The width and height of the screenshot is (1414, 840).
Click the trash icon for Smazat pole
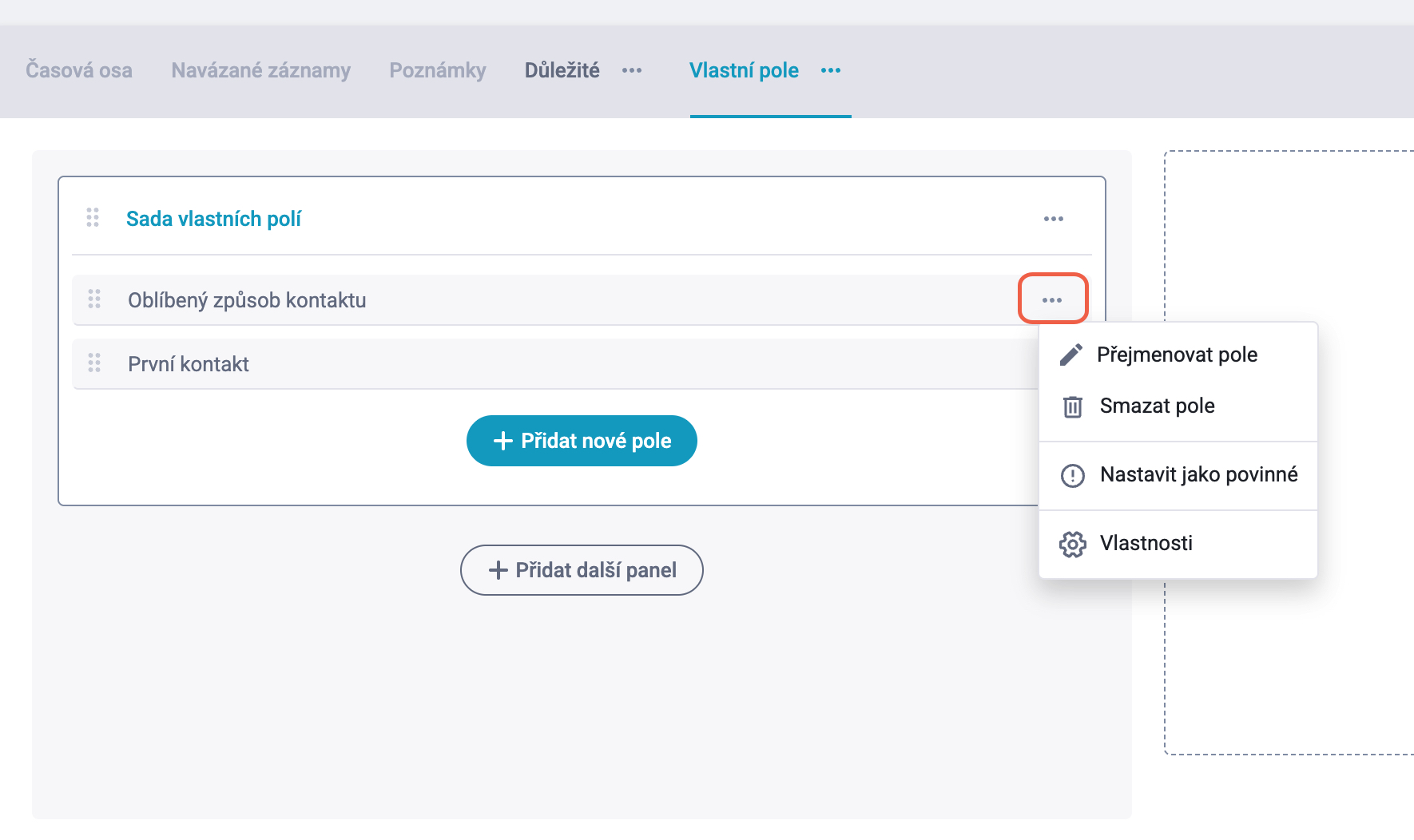(1072, 406)
